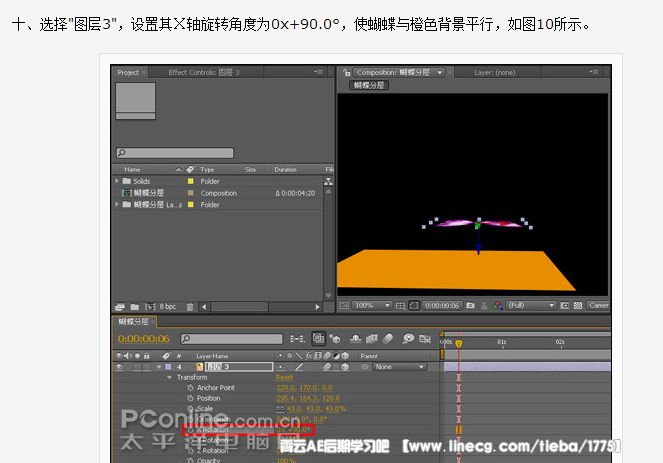Switch to the Effect Controls tab
Screen dimensions: 663x463
click(x=204, y=72)
